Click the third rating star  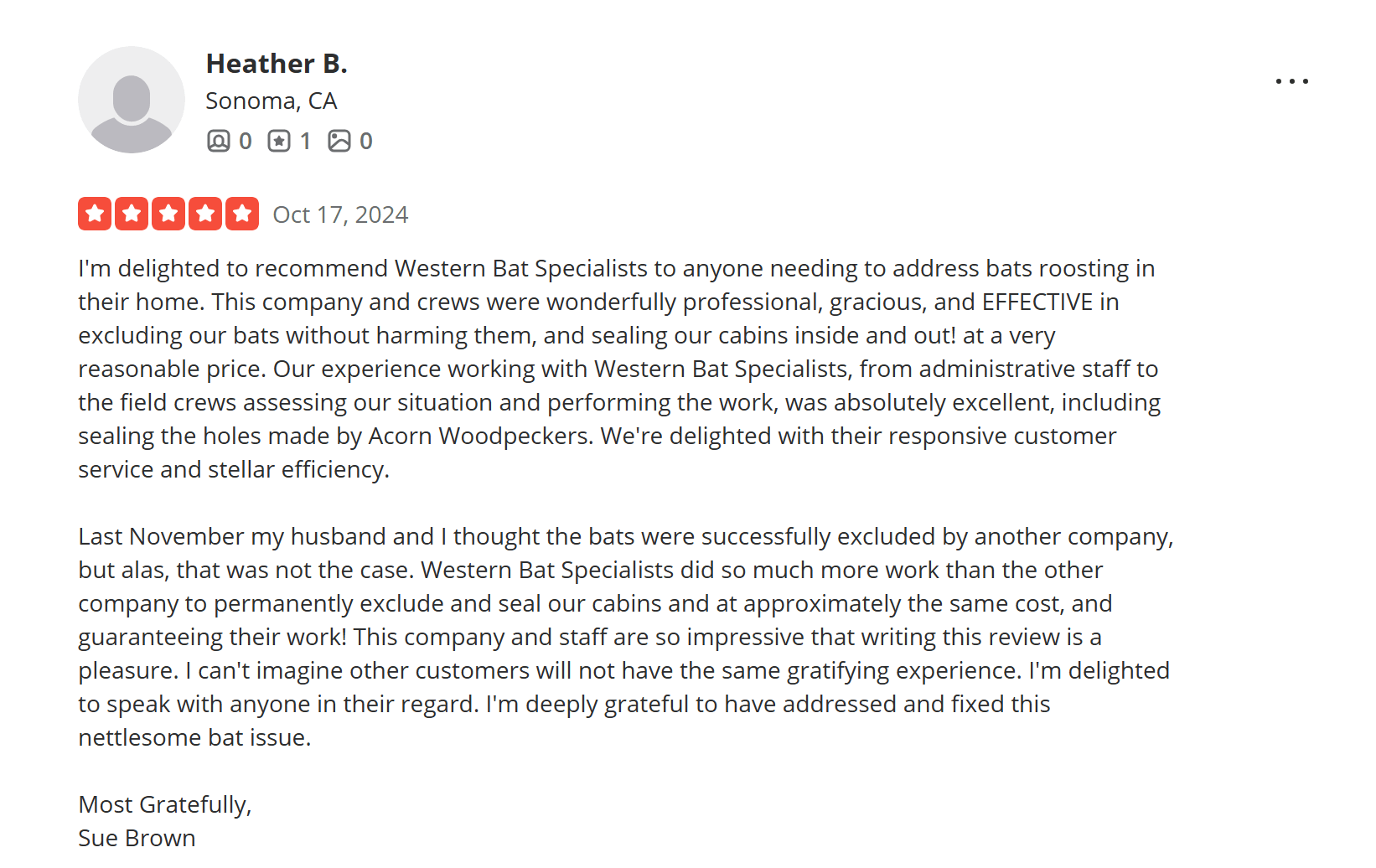(x=168, y=214)
